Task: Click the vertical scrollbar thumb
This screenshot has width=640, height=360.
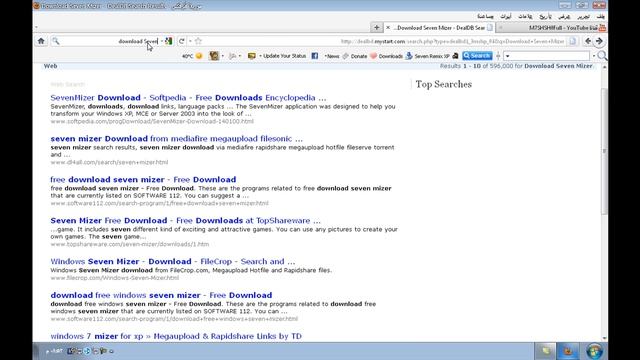Action: 604,150
